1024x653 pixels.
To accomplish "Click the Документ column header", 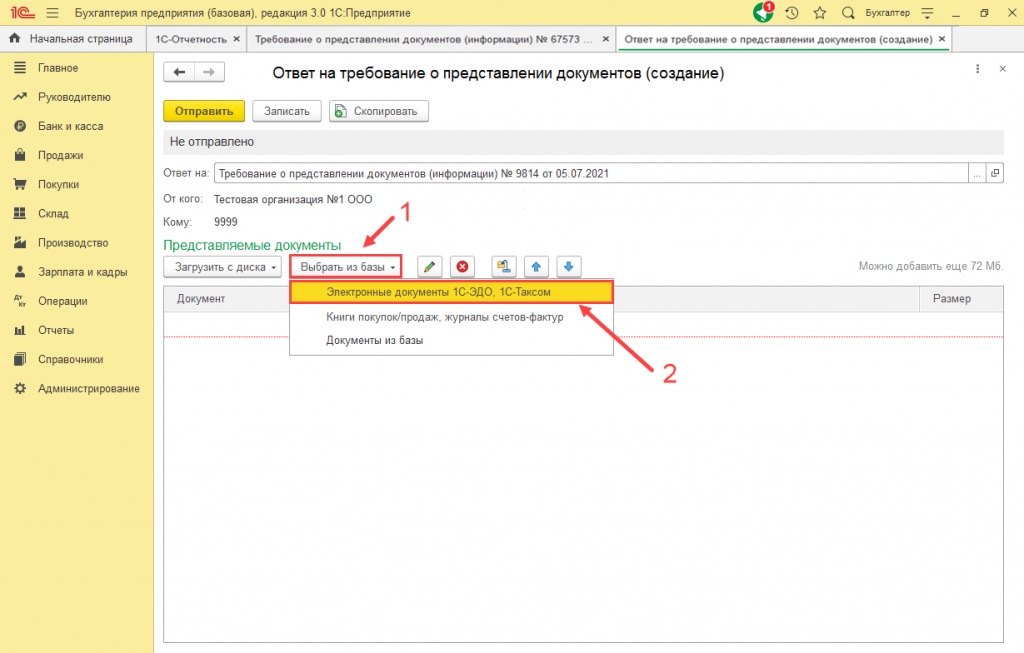I will 200,298.
